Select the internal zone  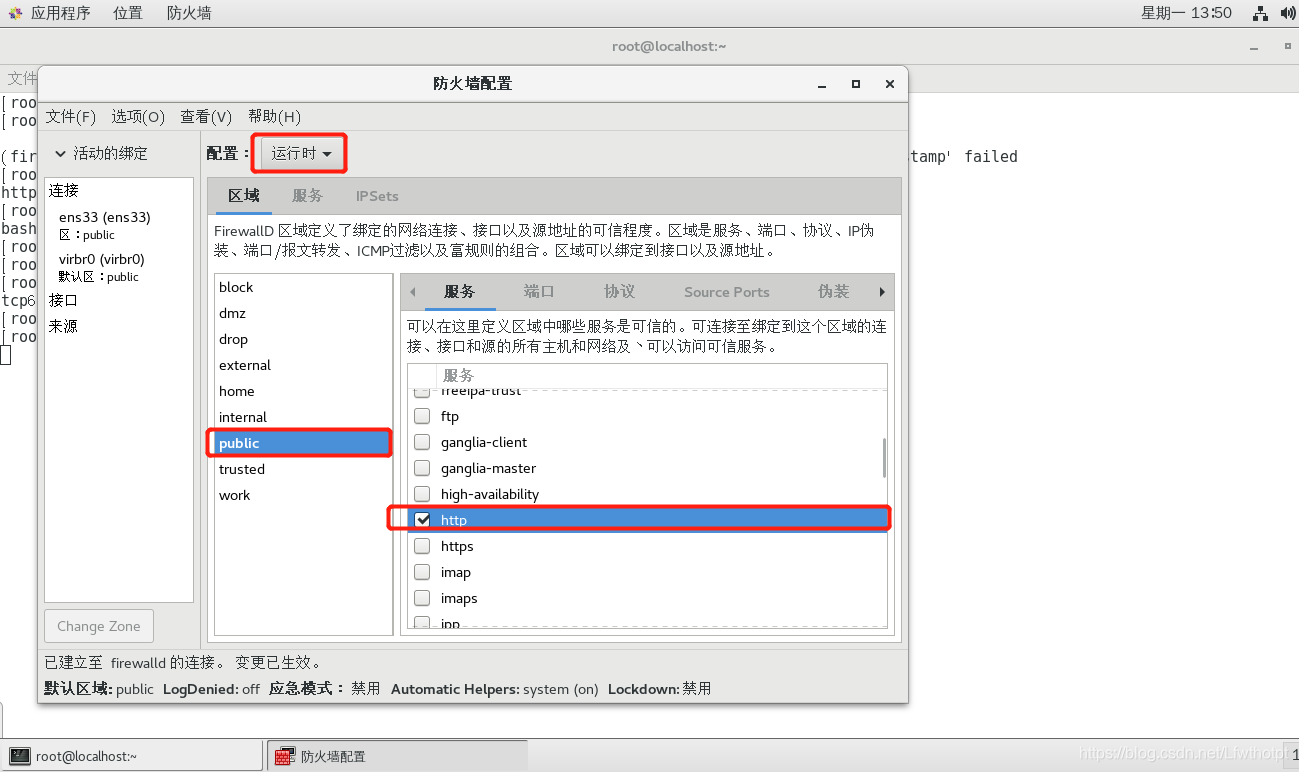click(303, 417)
